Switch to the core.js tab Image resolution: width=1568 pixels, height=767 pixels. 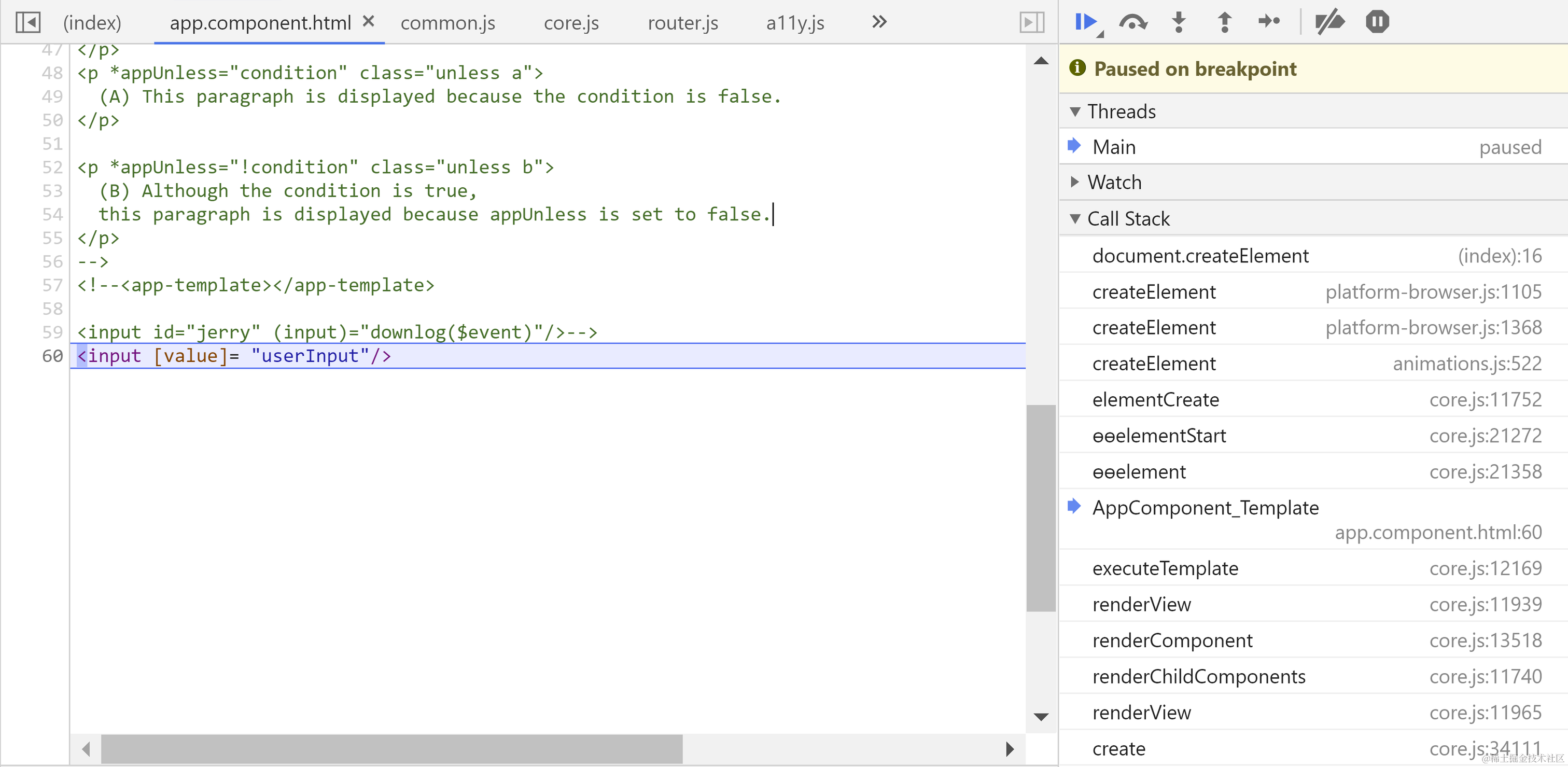(x=571, y=23)
